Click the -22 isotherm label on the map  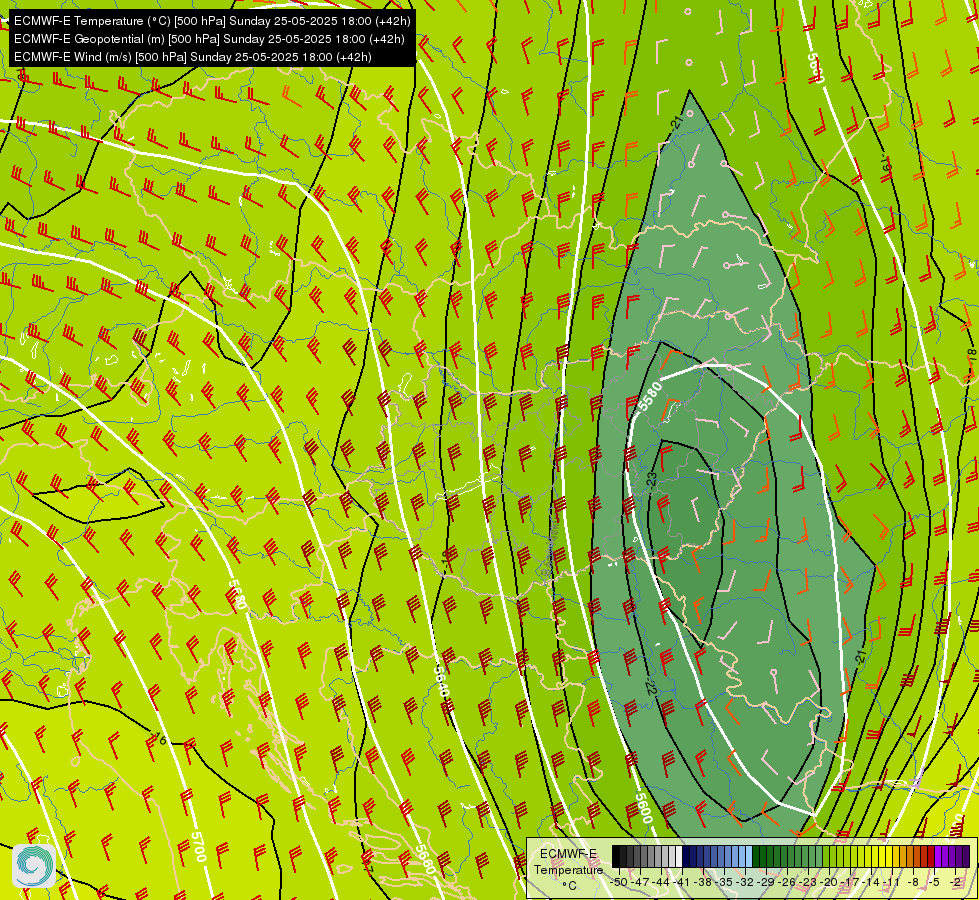point(651,686)
